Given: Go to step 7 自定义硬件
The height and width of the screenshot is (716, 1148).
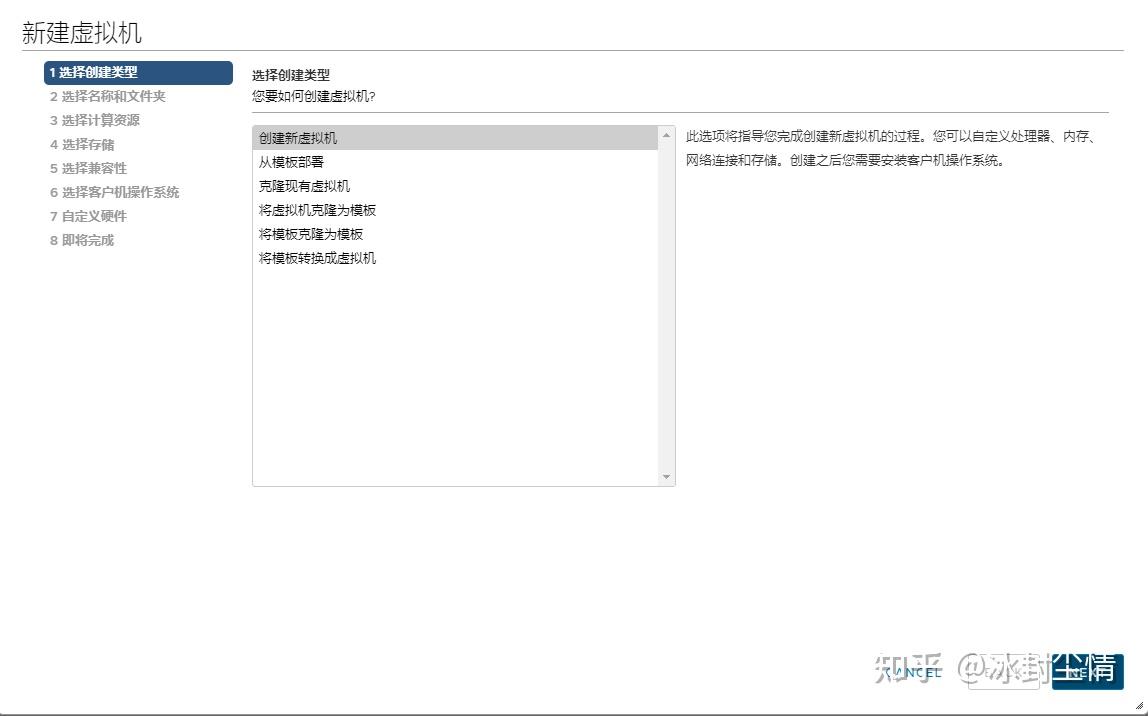Looking at the screenshot, I should tap(89, 217).
